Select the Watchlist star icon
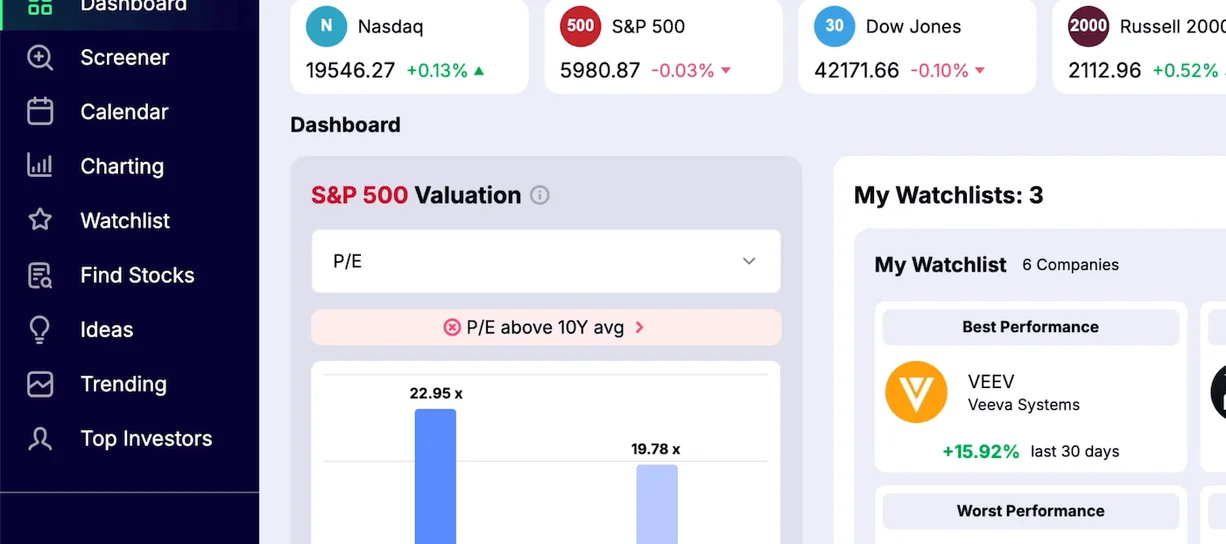1226x544 pixels. point(40,220)
